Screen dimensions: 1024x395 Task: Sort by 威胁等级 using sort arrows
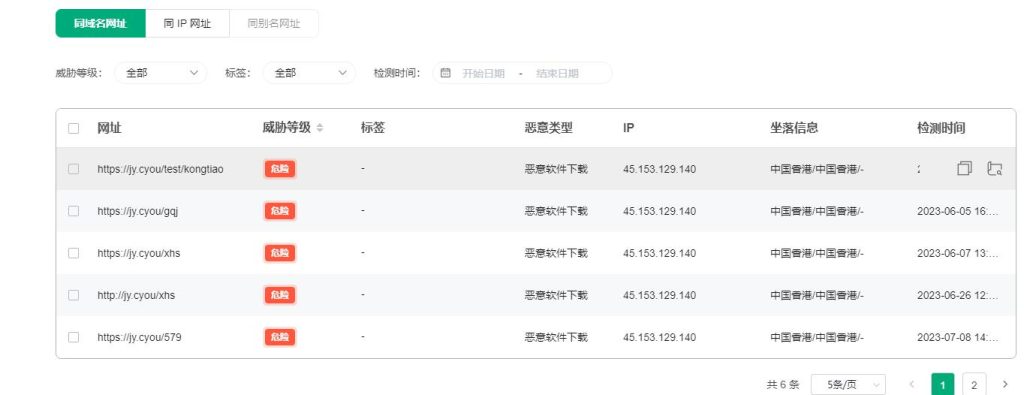coord(319,128)
